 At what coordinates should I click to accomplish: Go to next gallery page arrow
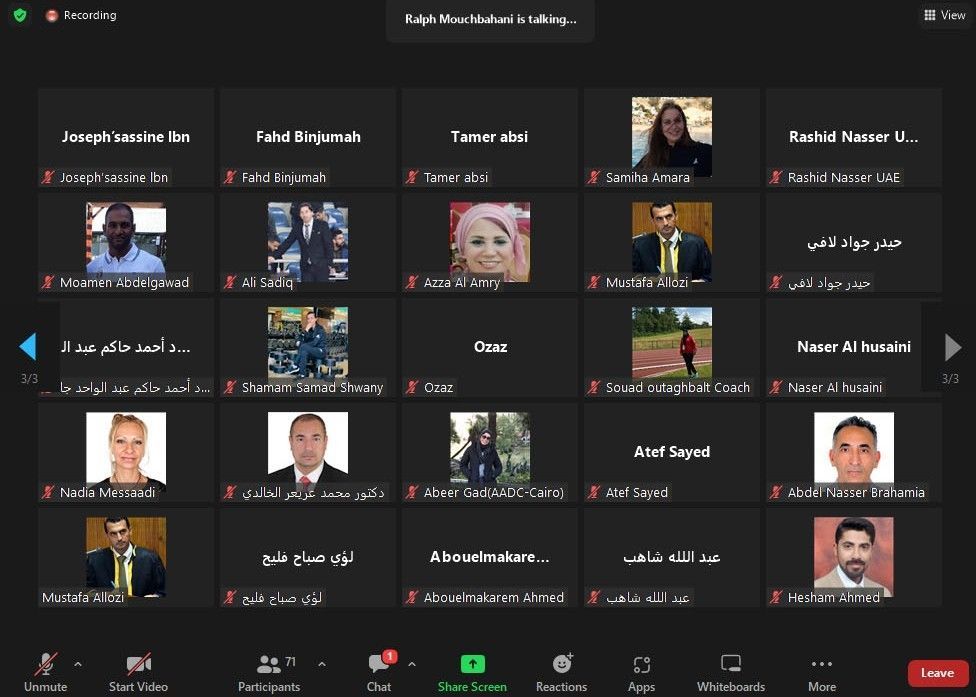(x=952, y=347)
